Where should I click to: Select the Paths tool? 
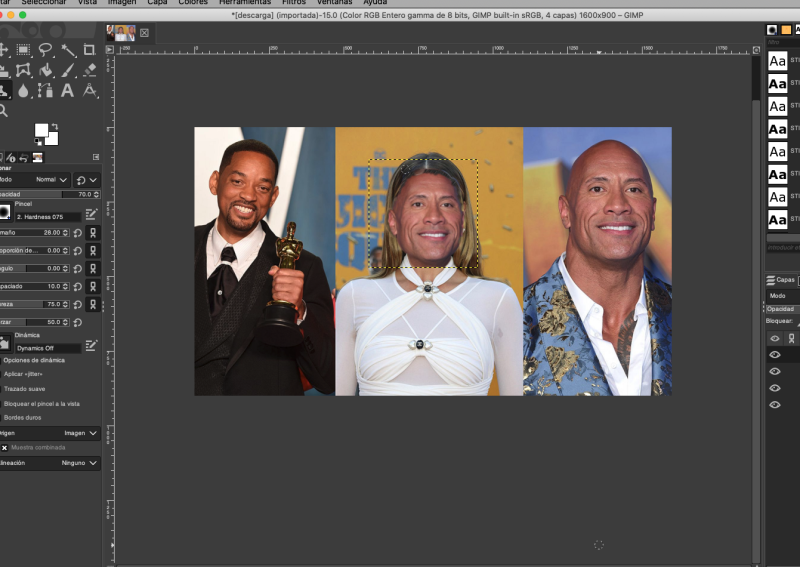tap(46, 90)
